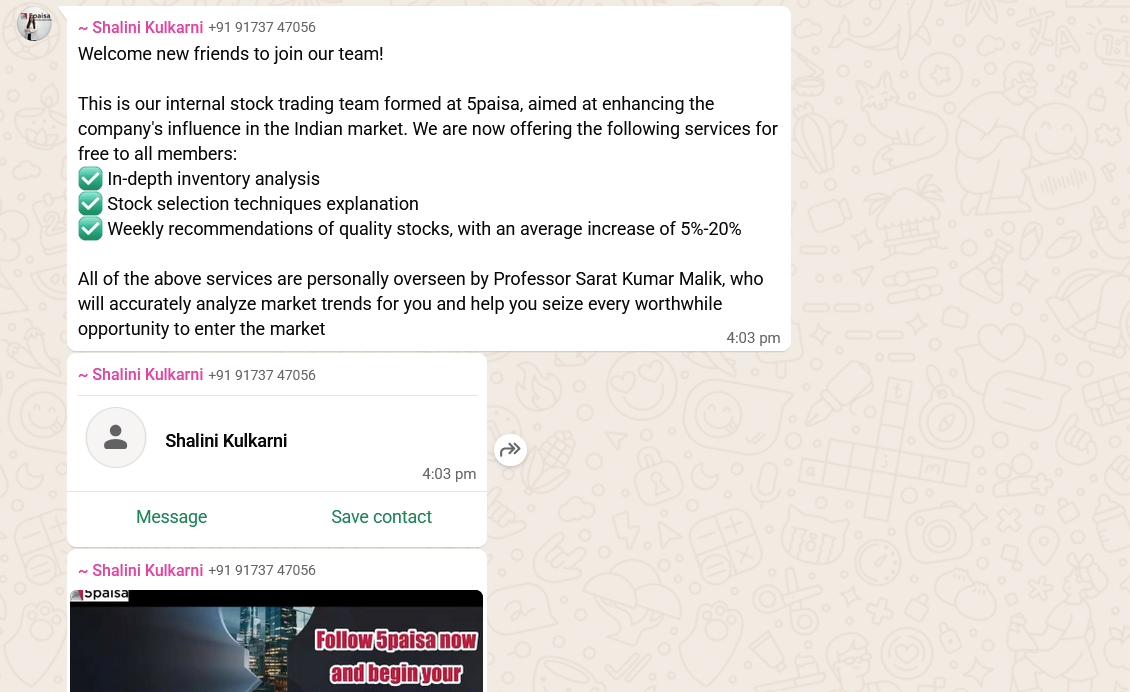The image size is (1130, 692).
Task: Click the forward arrow beside the contact card
Action: pyautogui.click(x=510, y=450)
